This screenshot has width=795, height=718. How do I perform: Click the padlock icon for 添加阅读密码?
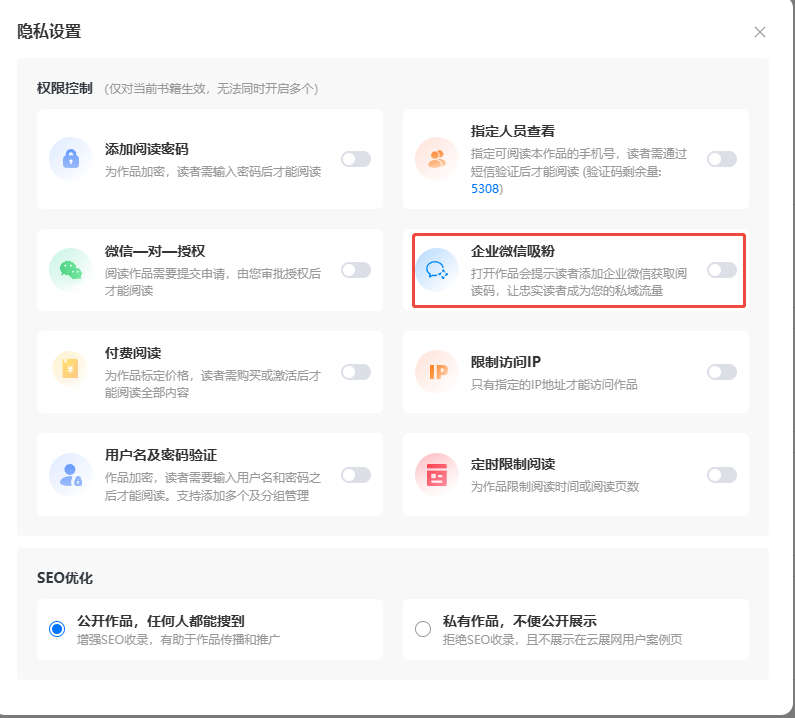[x=70, y=159]
